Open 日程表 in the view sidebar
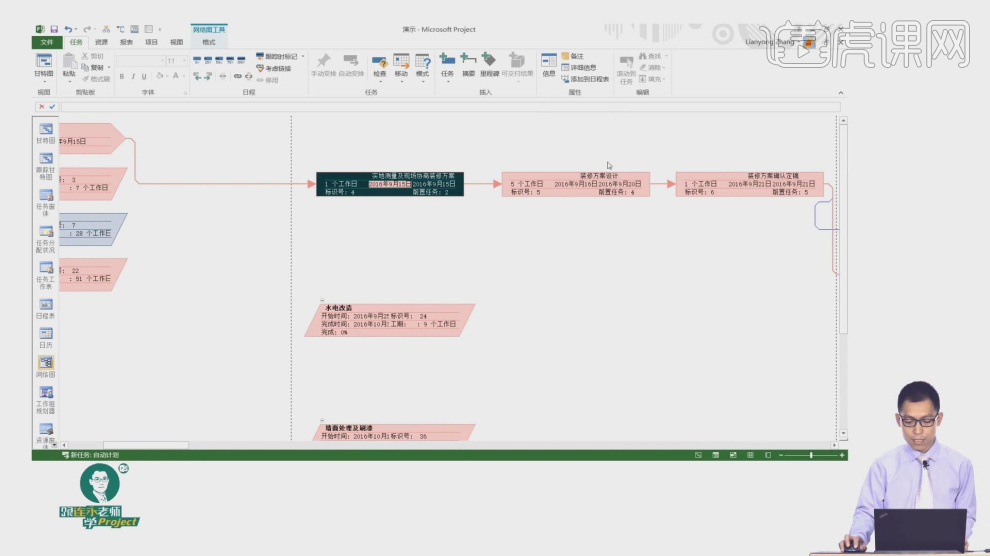Screen dimensions: 990x556 [45, 308]
